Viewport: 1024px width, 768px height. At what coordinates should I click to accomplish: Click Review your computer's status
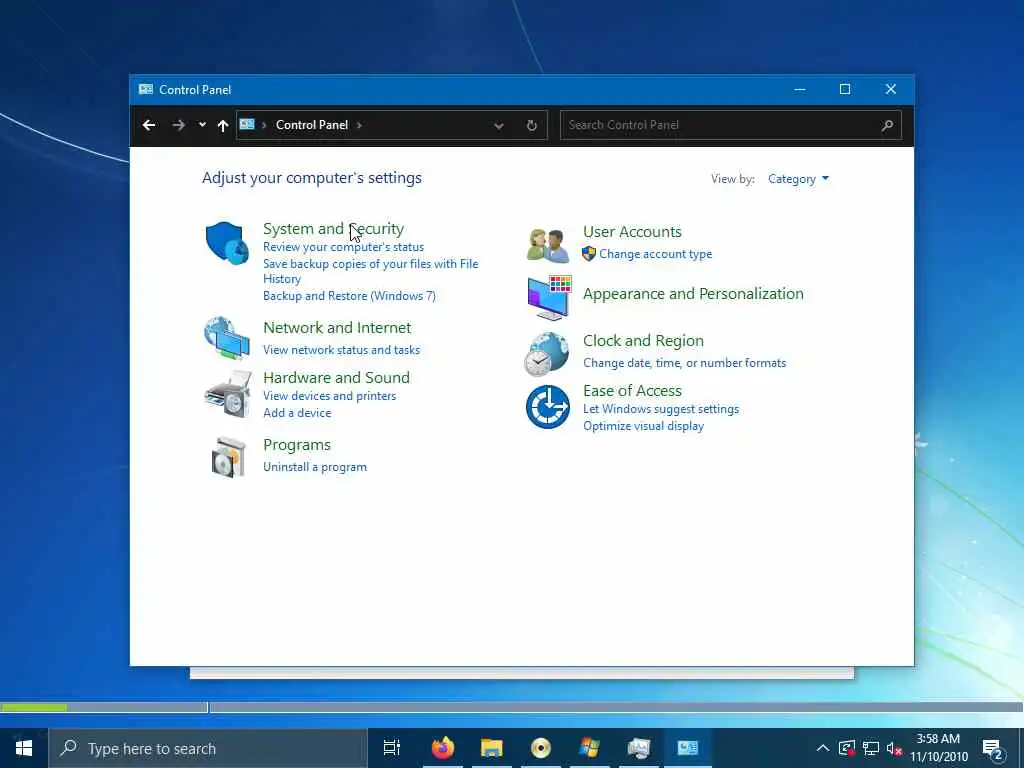(343, 247)
